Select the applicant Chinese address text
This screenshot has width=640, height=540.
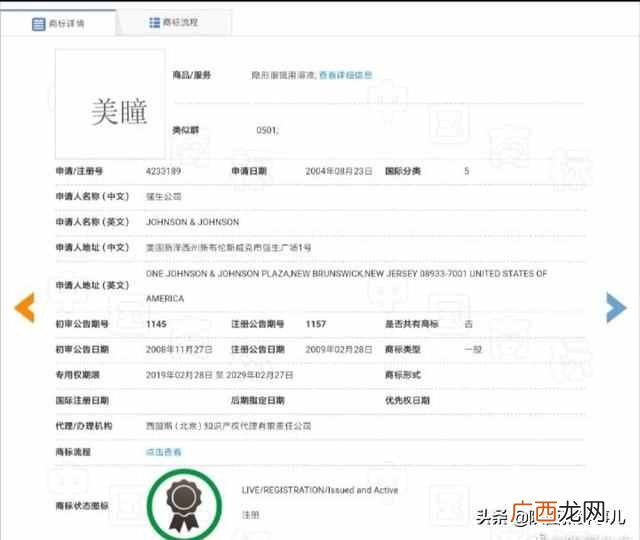click(229, 248)
